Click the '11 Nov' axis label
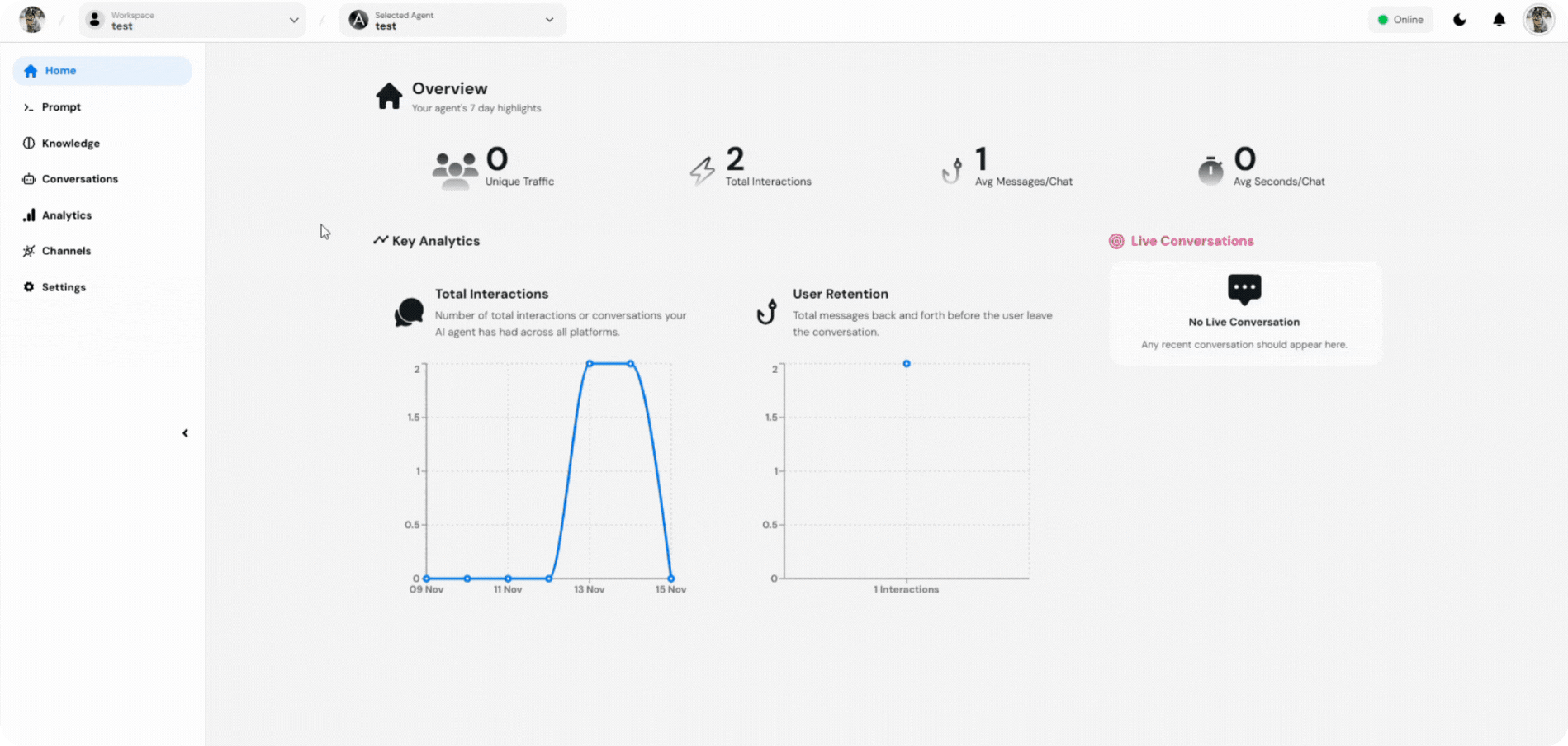 pyautogui.click(x=508, y=589)
